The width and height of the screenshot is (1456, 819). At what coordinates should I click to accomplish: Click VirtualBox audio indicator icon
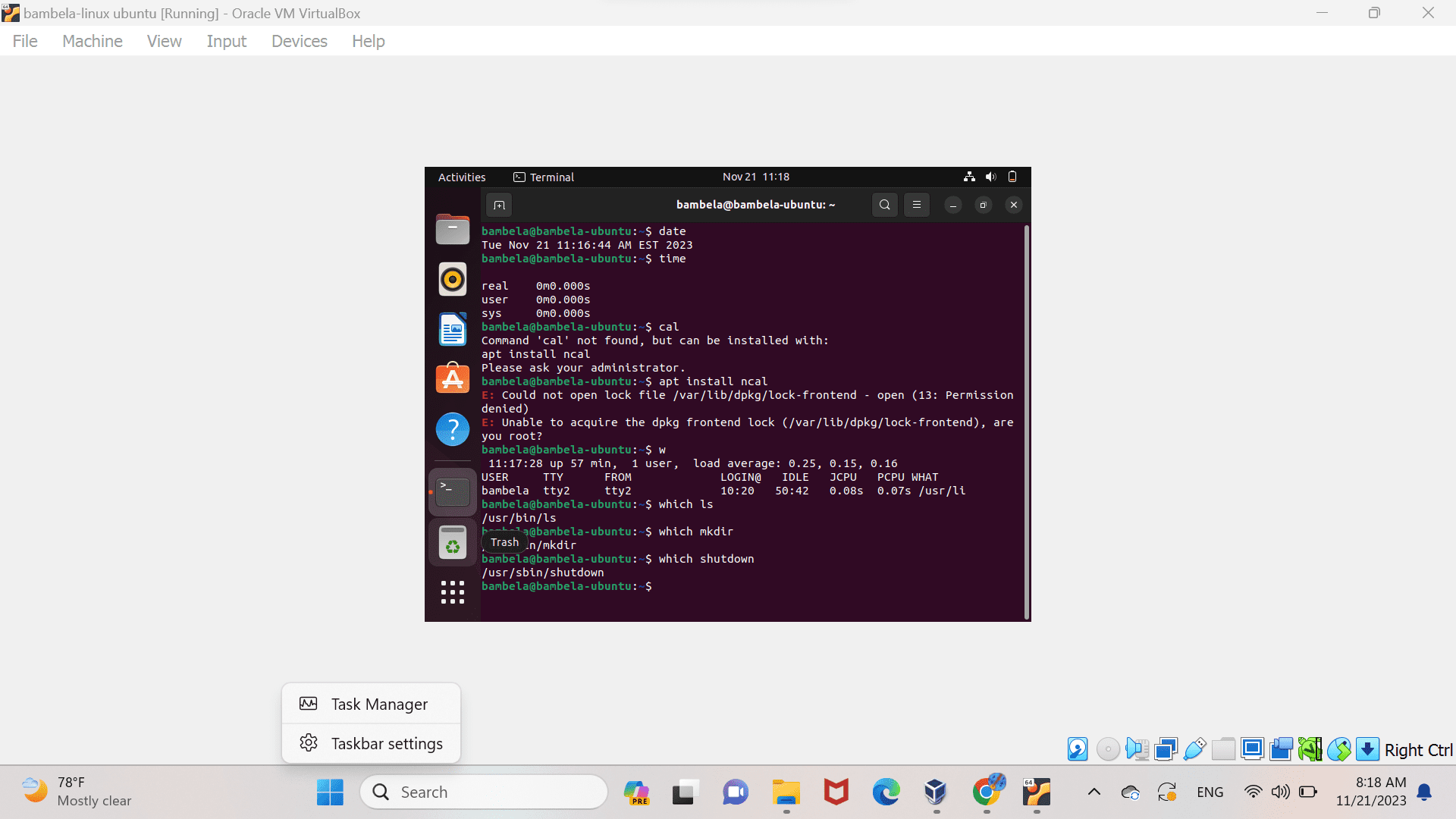point(1137,749)
